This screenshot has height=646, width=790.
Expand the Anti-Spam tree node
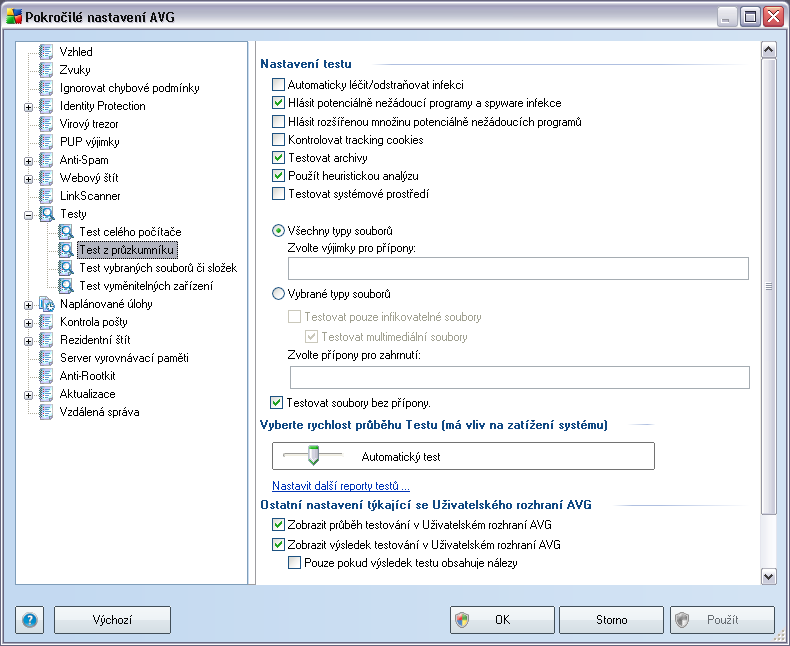[x=29, y=161]
